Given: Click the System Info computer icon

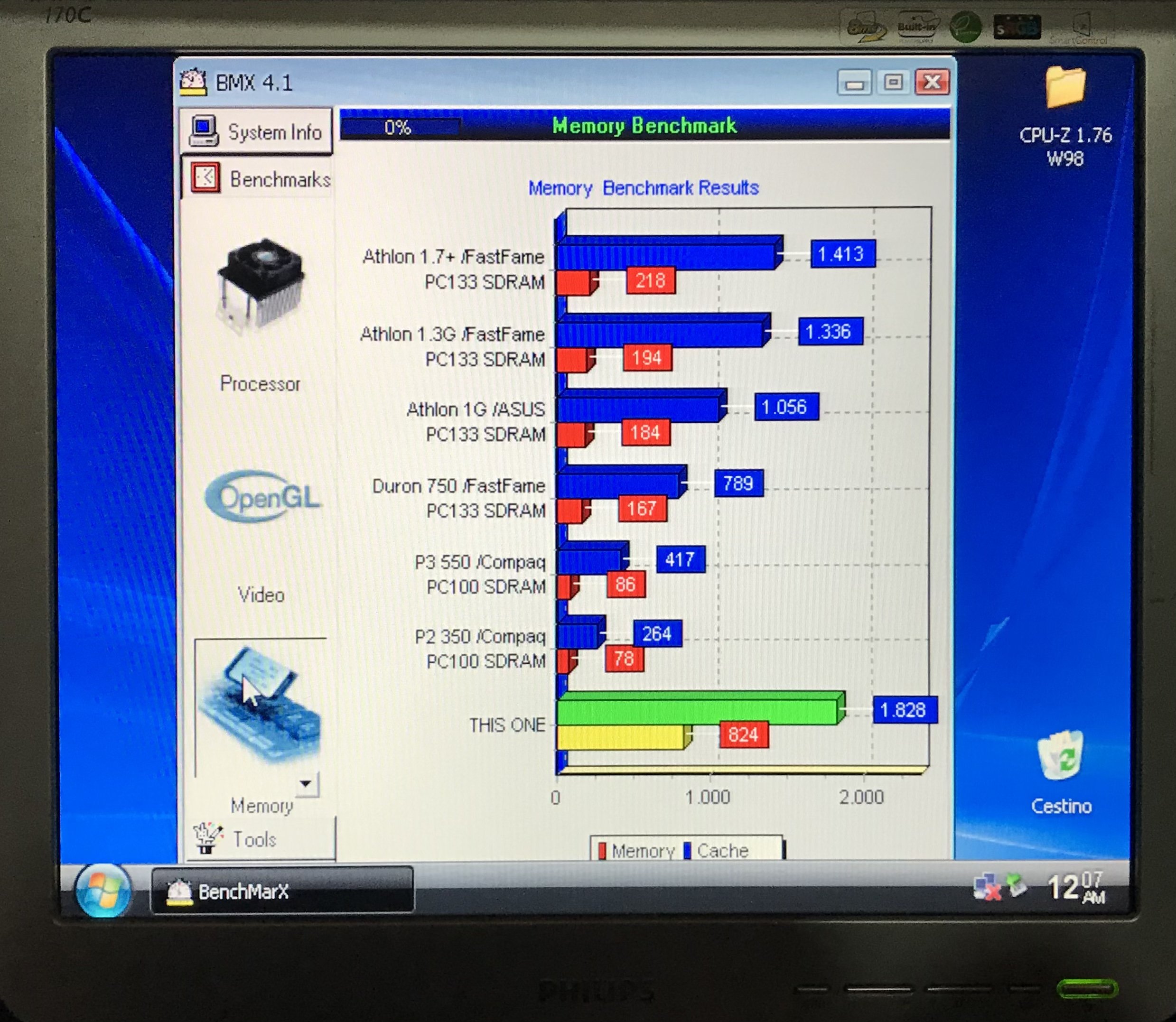Looking at the screenshot, I should tap(203, 130).
